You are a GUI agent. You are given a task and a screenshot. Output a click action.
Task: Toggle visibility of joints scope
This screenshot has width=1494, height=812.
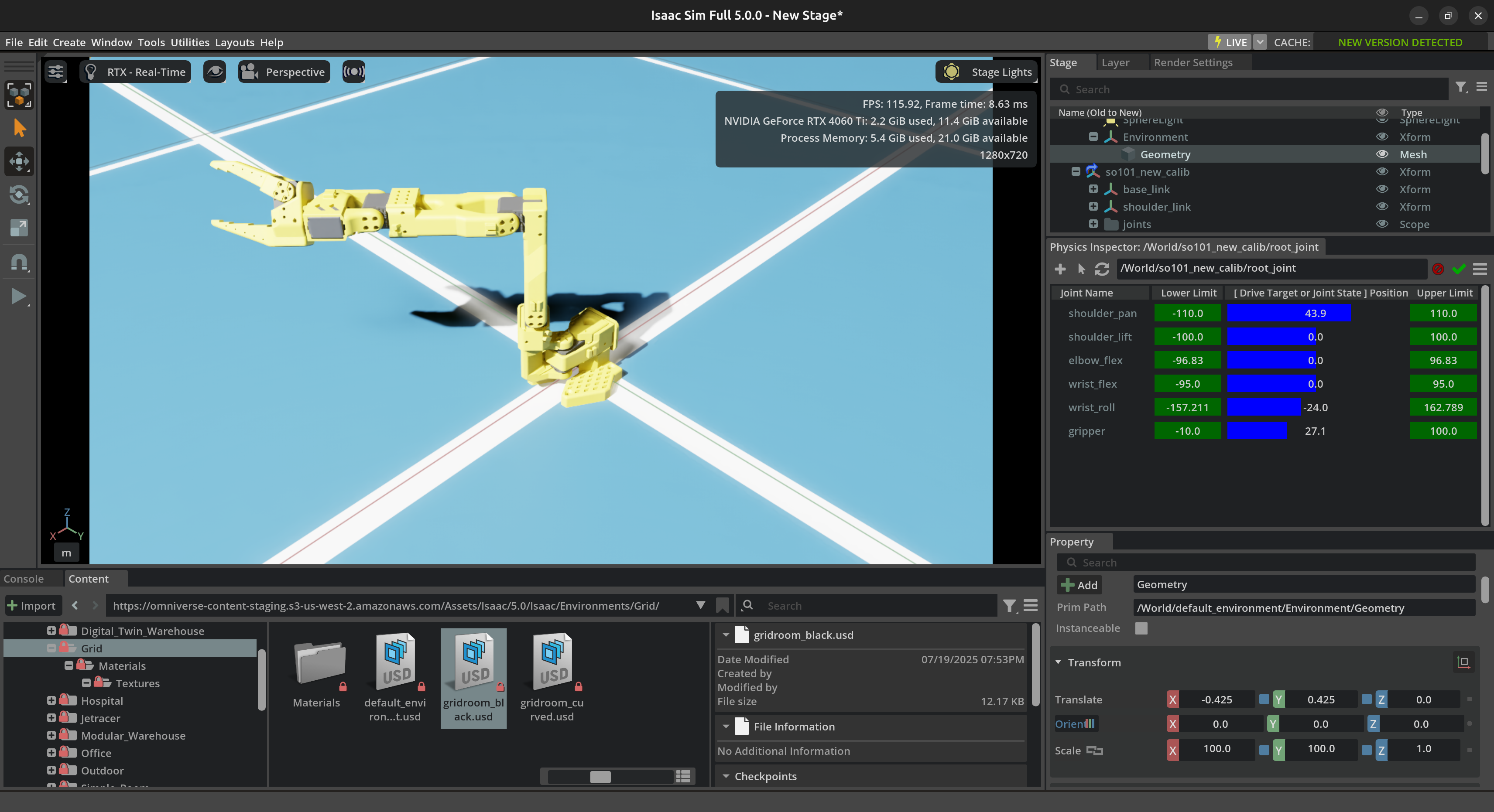click(x=1382, y=224)
